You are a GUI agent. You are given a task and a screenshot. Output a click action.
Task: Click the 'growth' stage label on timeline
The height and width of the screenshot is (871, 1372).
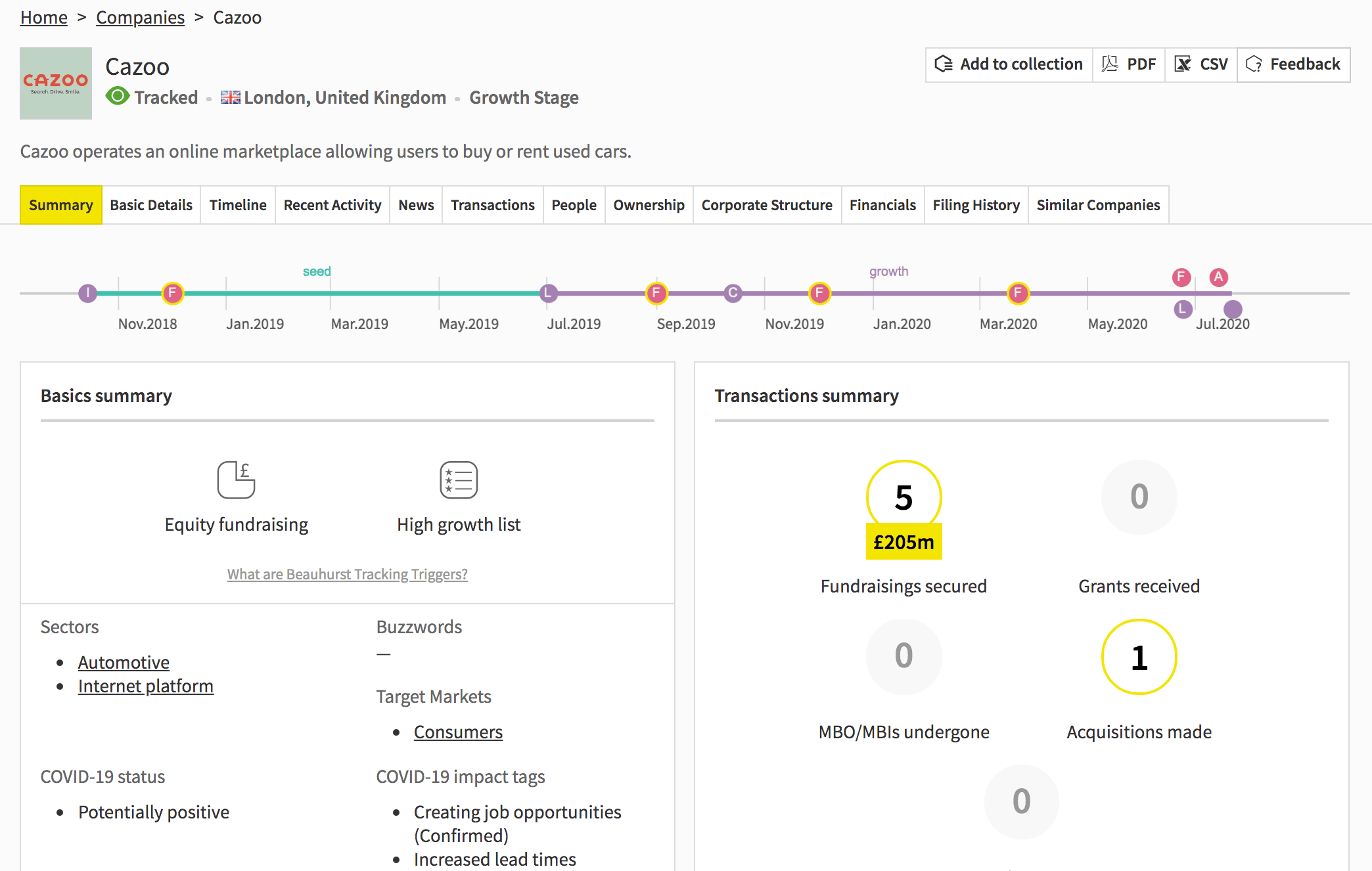(888, 271)
